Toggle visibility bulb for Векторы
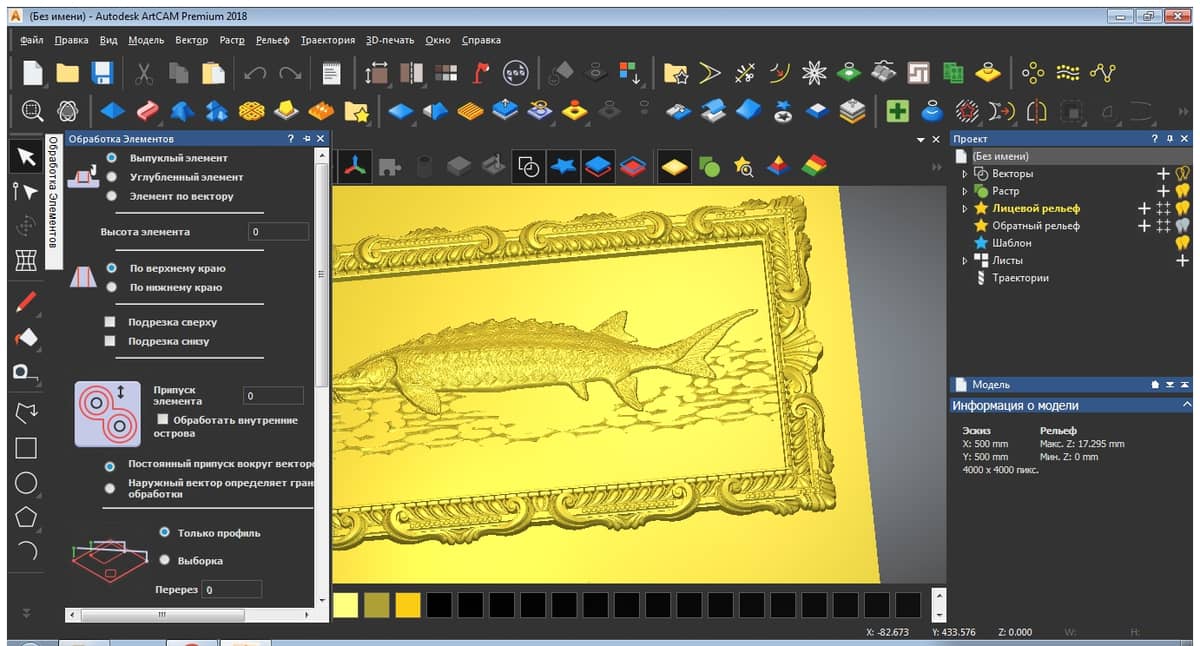This screenshot has height=646, width=1200. 1183,174
